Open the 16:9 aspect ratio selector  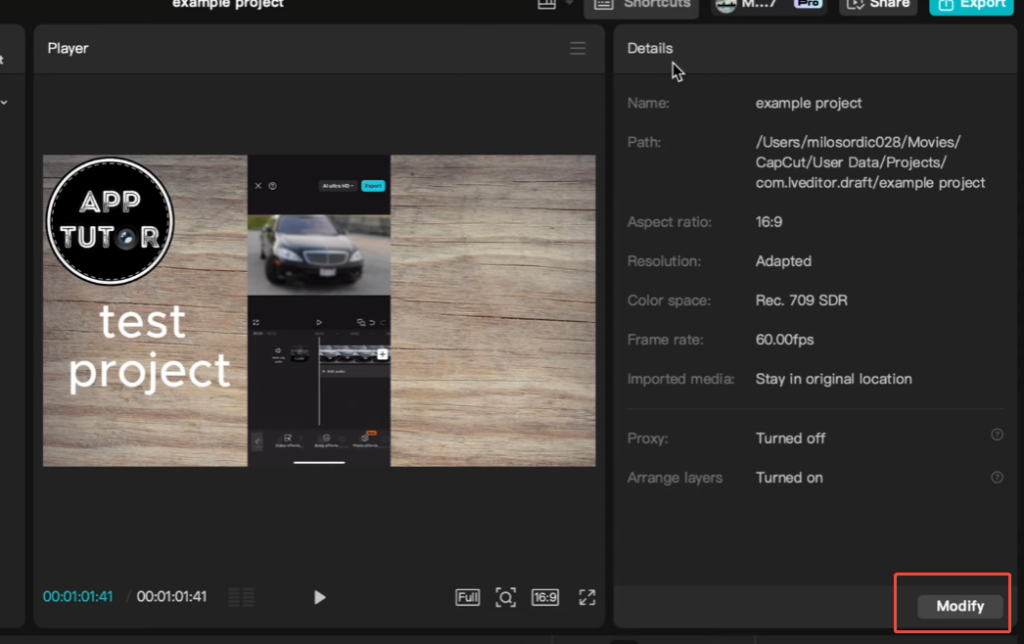click(545, 597)
